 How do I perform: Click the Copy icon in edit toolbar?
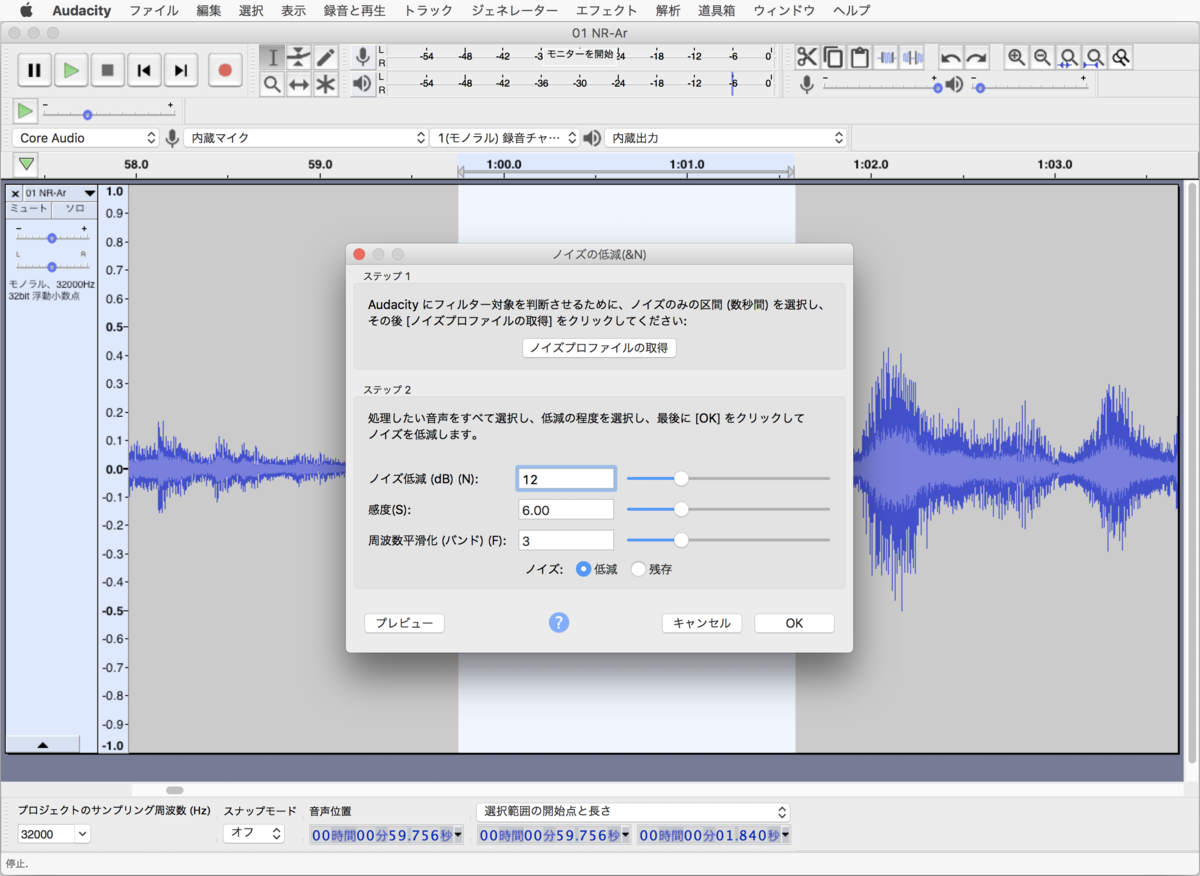tap(833, 58)
